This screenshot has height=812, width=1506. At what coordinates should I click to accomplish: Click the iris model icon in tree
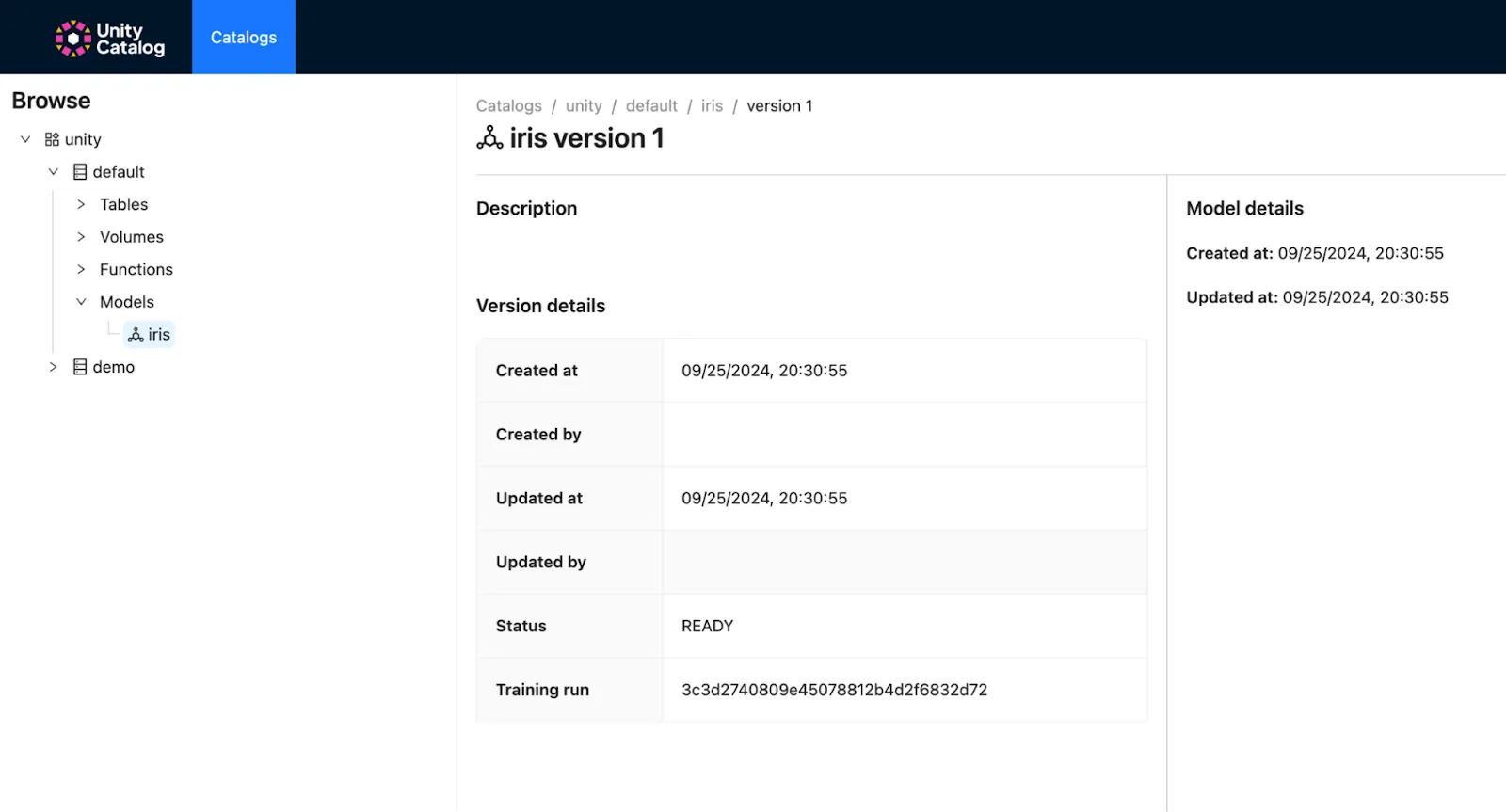136,335
